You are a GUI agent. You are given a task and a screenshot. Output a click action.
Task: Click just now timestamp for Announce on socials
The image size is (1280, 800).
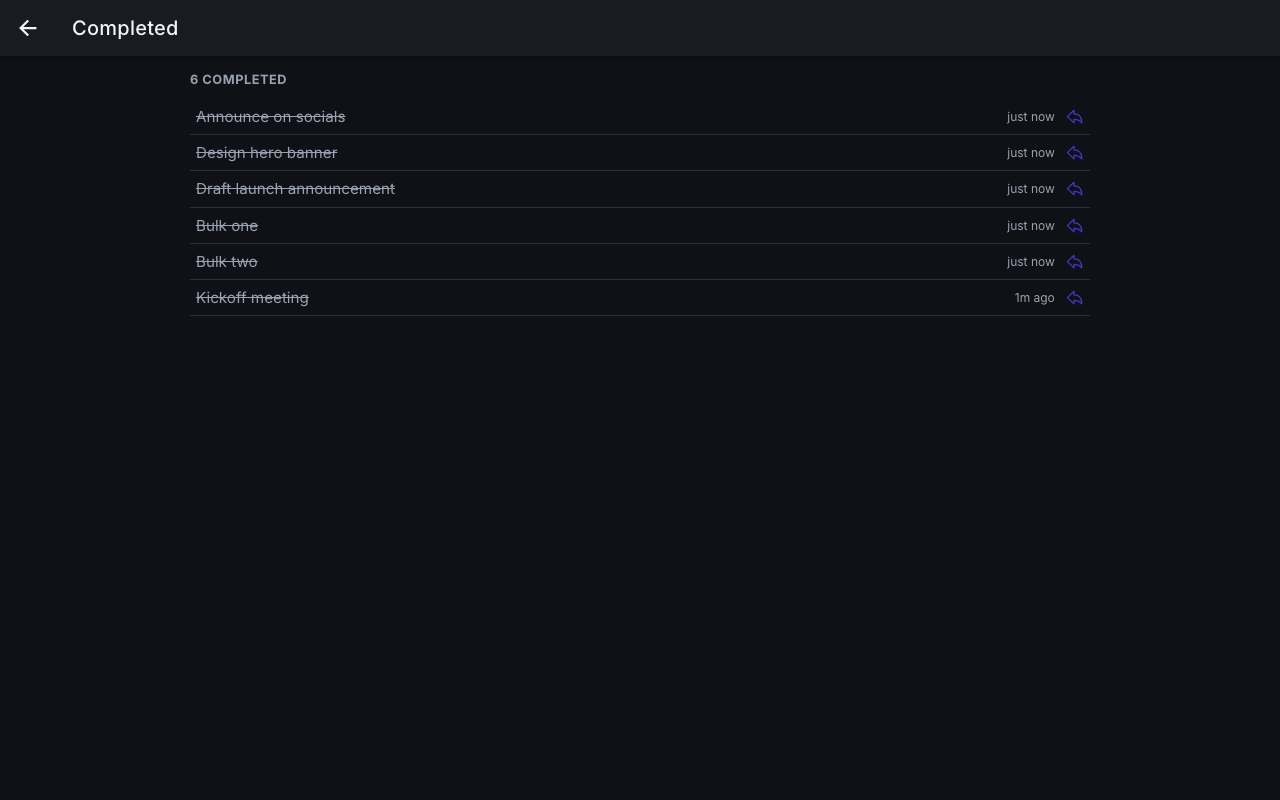point(1030,117)
